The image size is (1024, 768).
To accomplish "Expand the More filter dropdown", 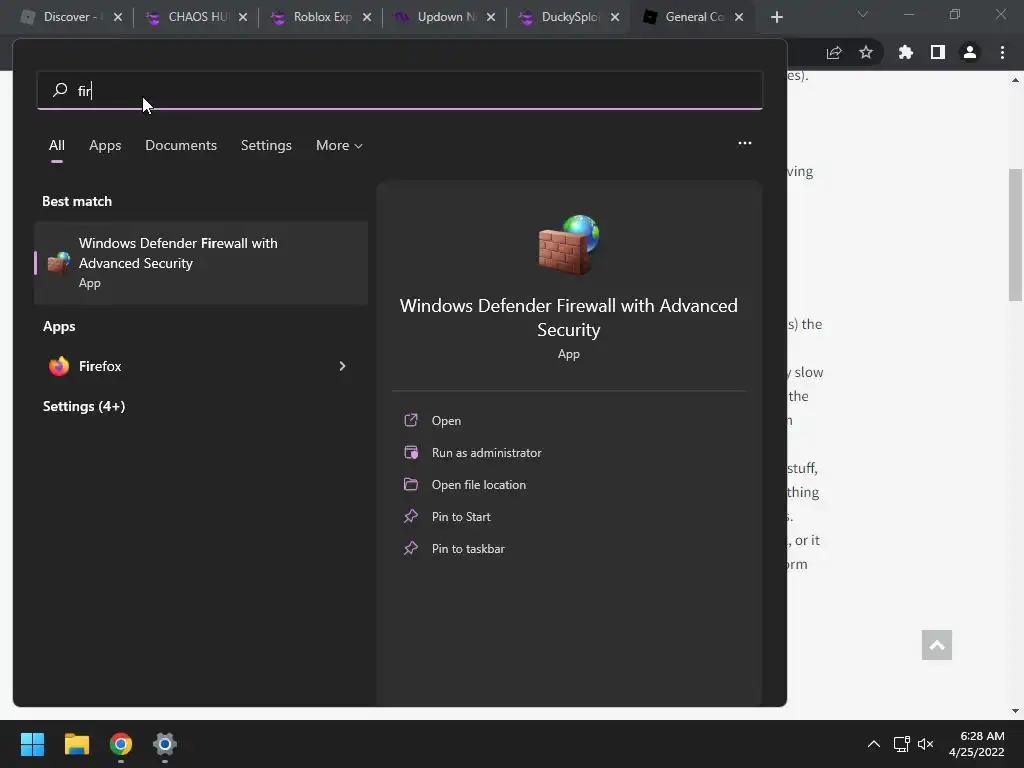I will pos(339,145).
